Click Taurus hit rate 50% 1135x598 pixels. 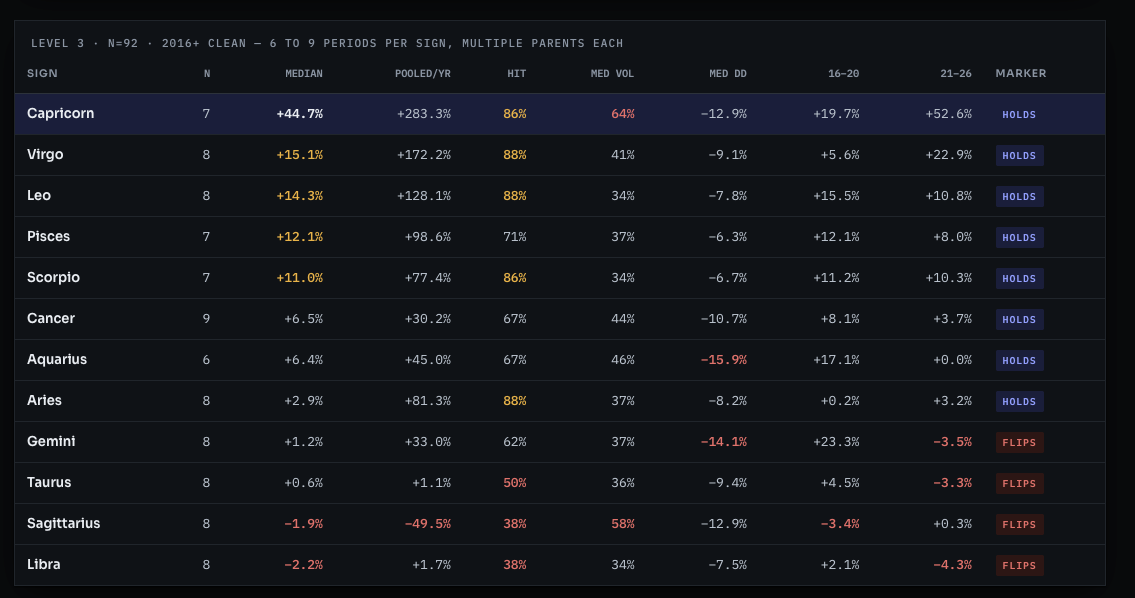pos(515,483)
